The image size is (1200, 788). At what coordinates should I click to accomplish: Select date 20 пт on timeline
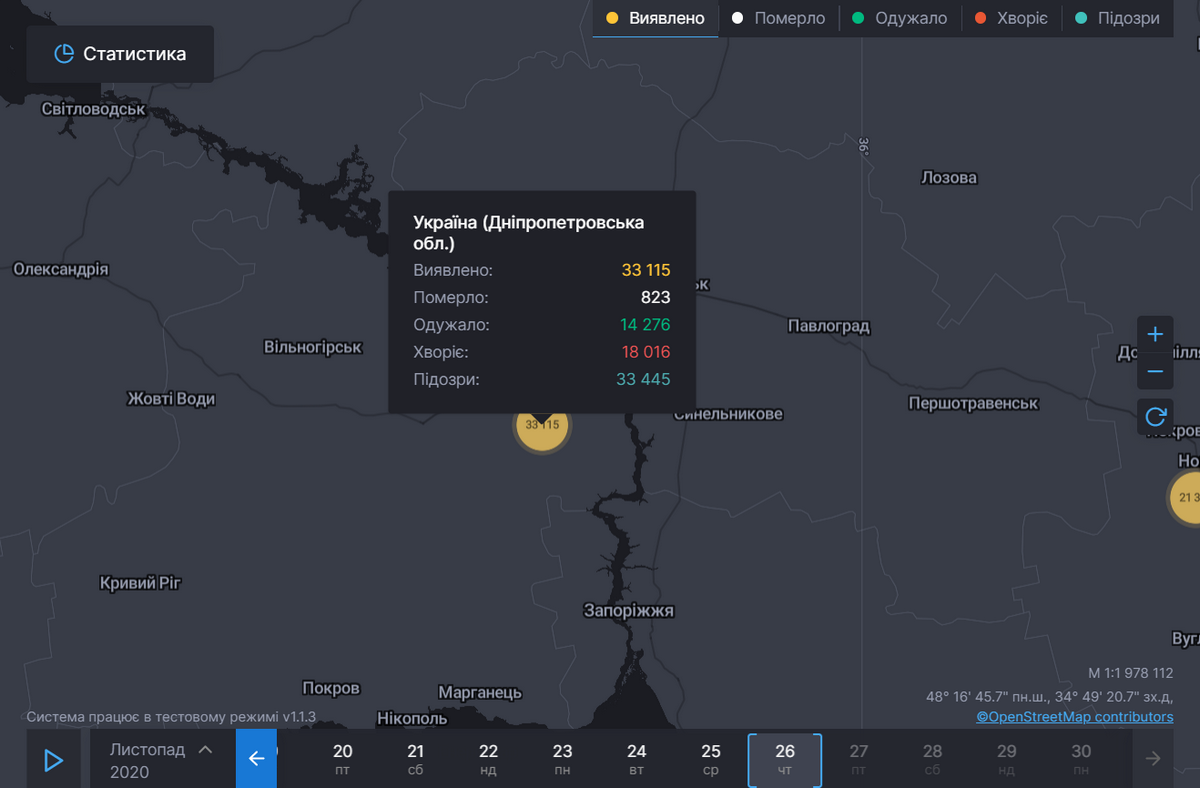click(x=343, y=759)
